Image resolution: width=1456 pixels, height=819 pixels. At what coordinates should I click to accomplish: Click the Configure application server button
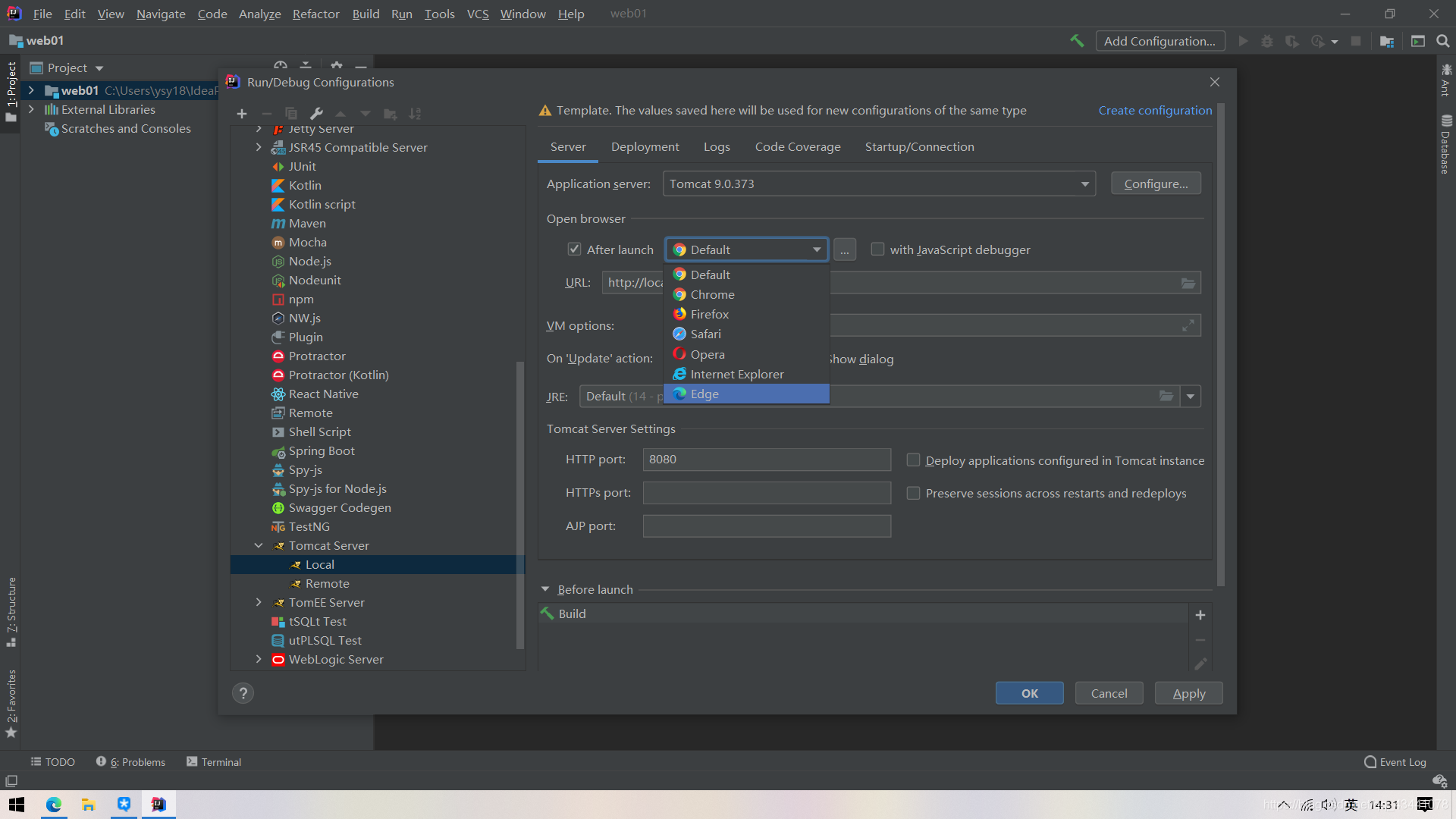pos(1155,183)
